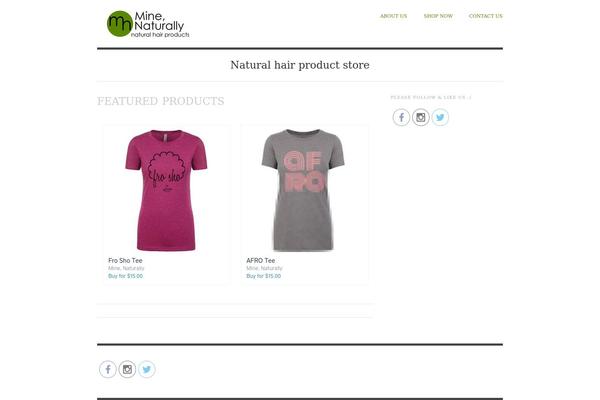Click the Natural hair product store heading
Viewport: 600px width, 400px height.
tap(300, 65)
